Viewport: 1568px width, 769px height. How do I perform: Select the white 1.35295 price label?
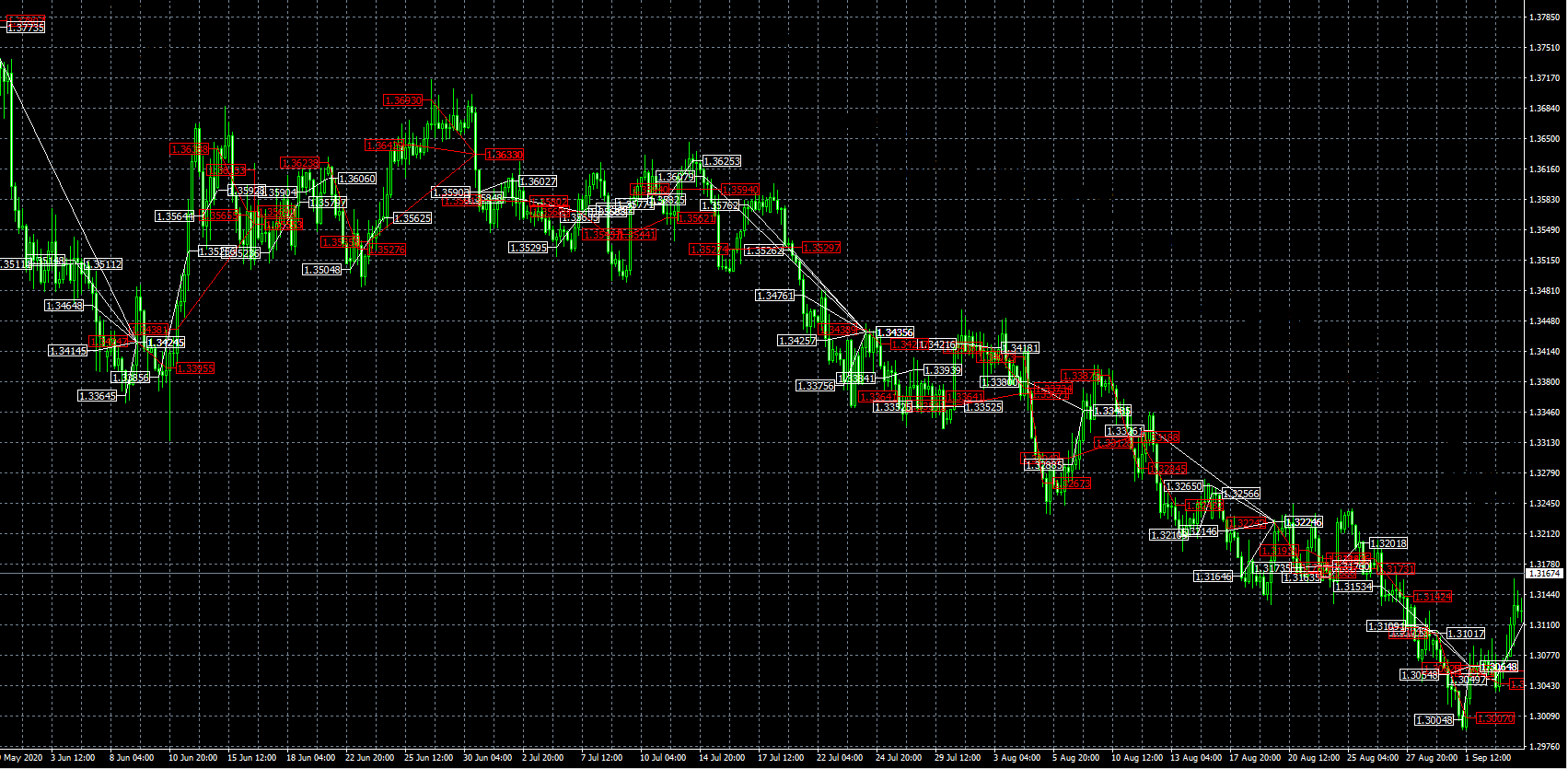528,248
